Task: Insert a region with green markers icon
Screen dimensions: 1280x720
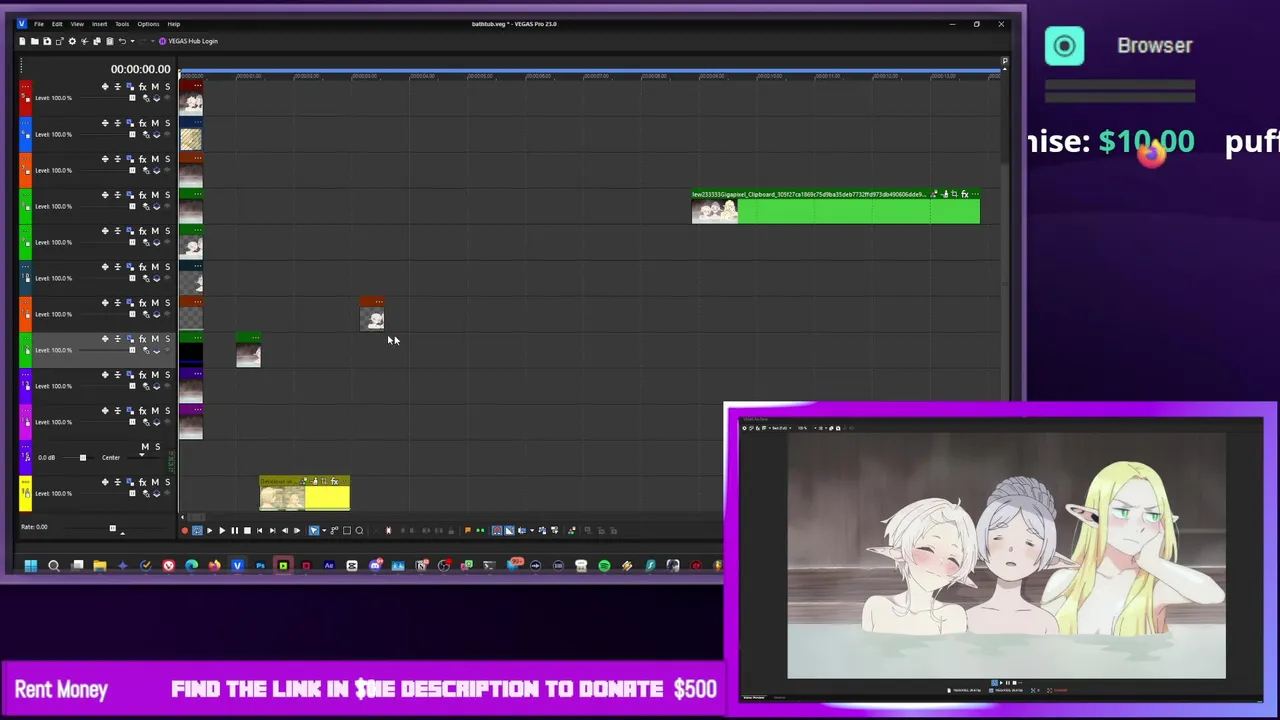Action: (x=480, y=530)
